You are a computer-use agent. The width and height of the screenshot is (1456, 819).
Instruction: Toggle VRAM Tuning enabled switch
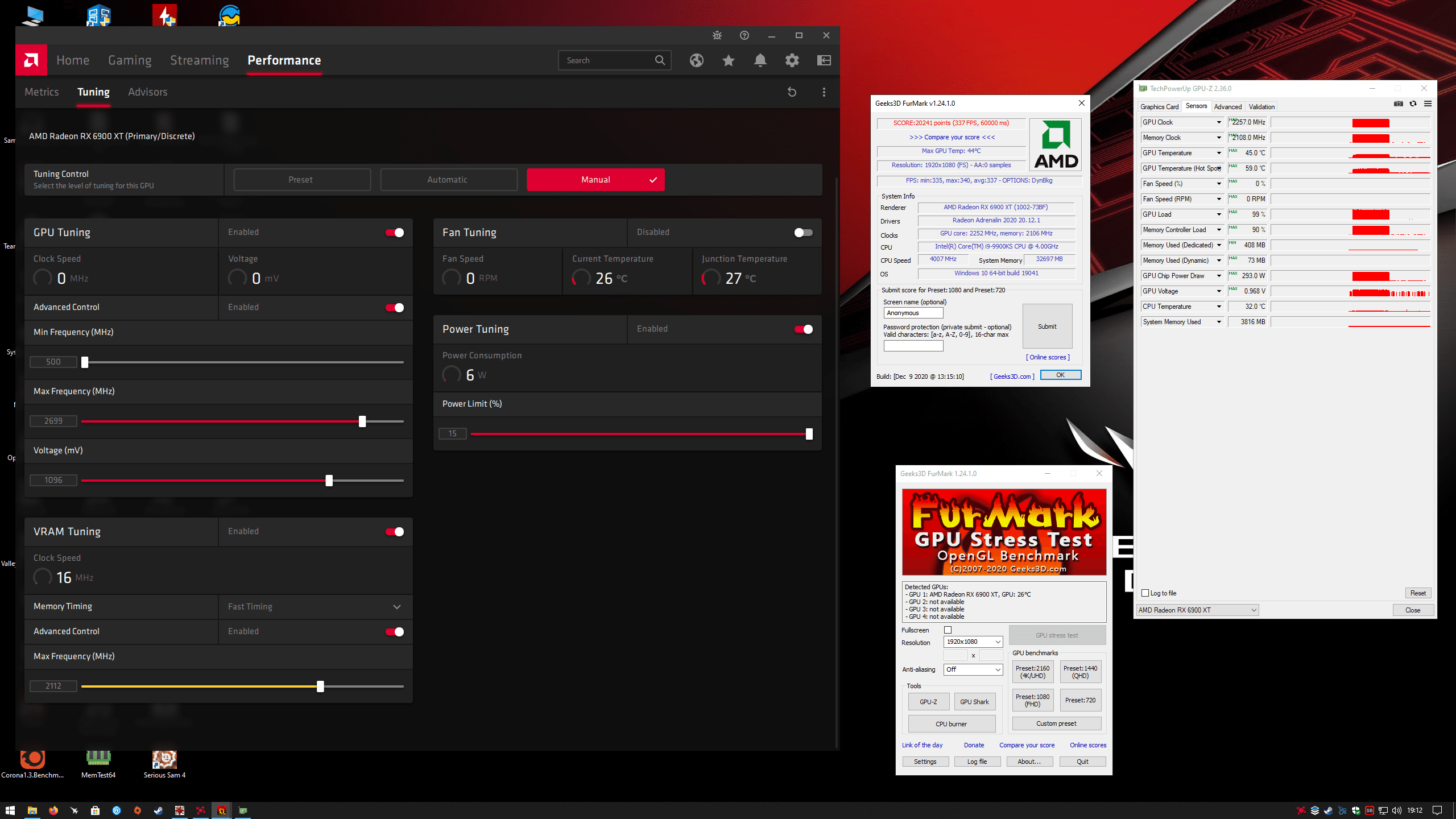click(395, 532)
